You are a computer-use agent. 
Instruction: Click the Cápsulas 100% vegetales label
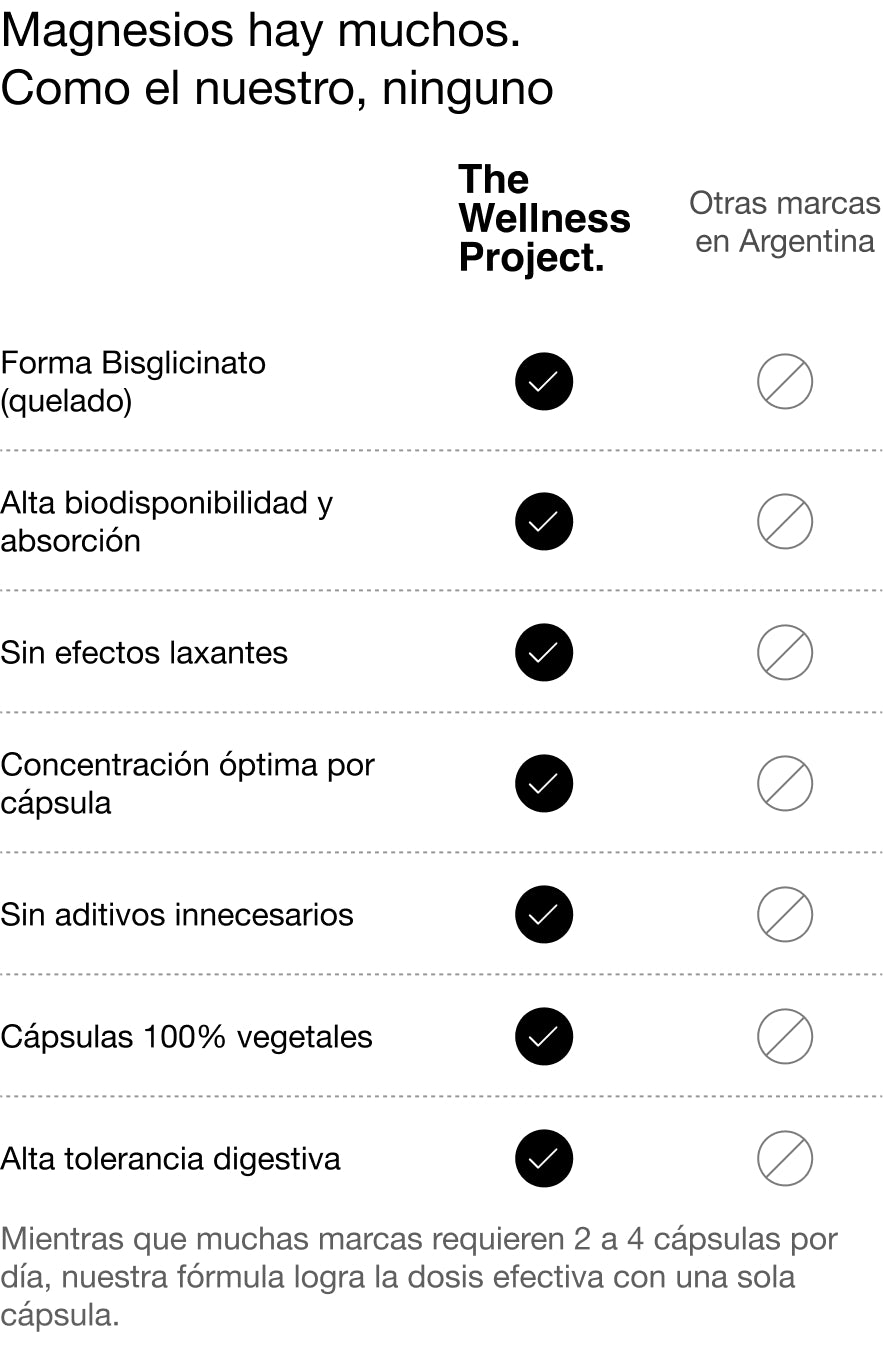pos(186,1037)
